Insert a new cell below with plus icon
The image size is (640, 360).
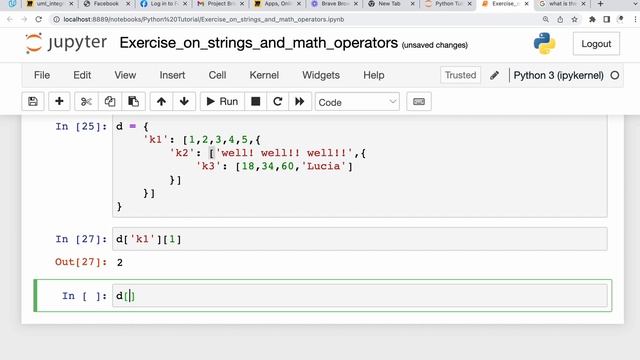(x=59, y=102)
